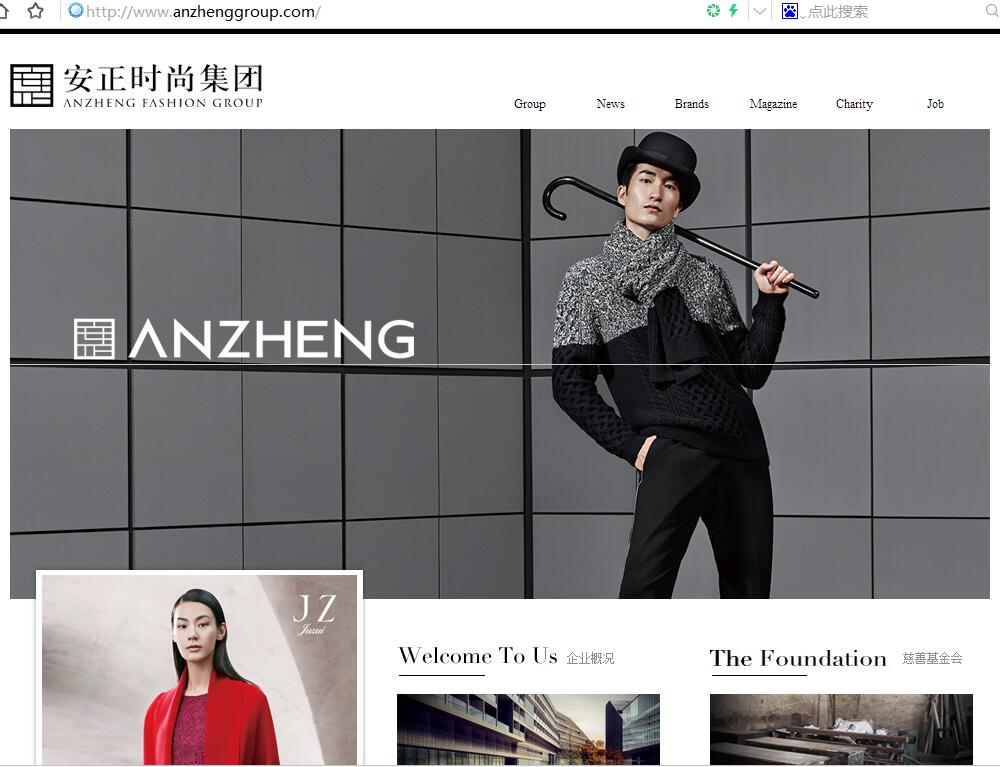1000x767 pixels.
Task: Click the Anzheng Fashion Group header logo
Action: (136, 85)
